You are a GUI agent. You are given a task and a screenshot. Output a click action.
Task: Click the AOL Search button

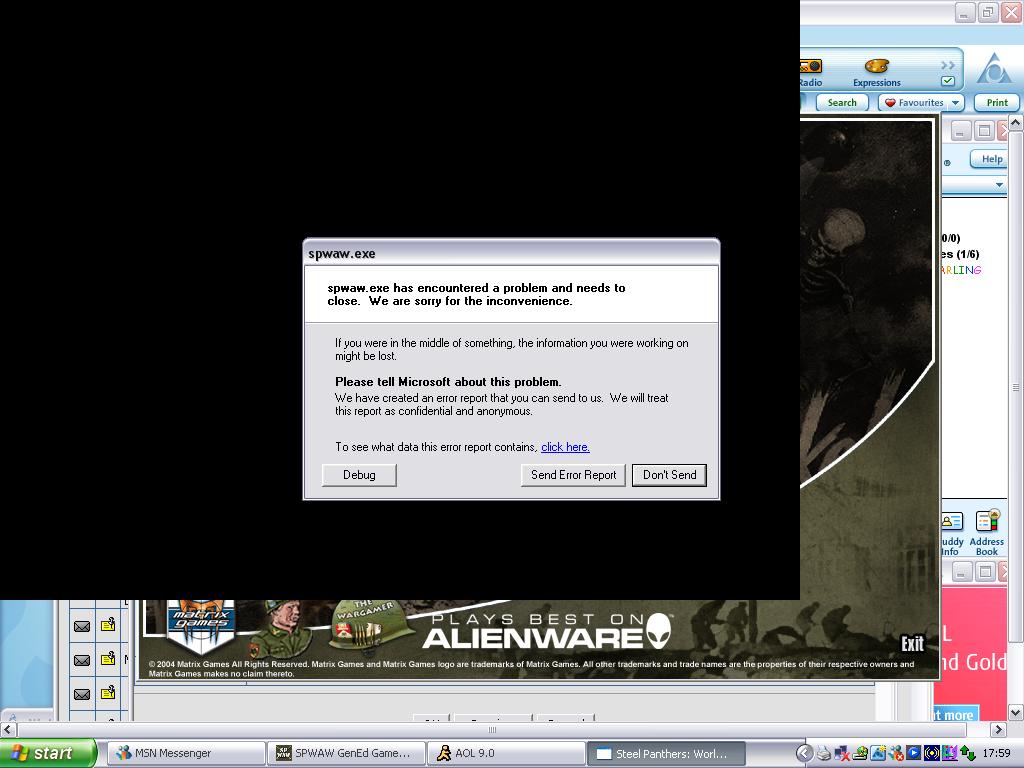pos(841,103)
